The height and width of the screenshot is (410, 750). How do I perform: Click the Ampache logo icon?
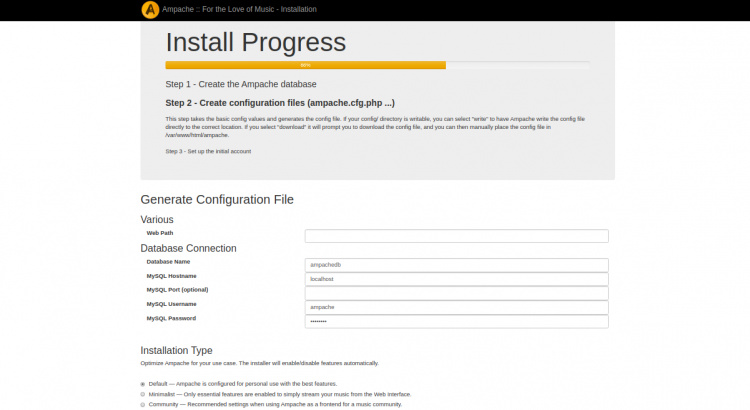(150, 10)
